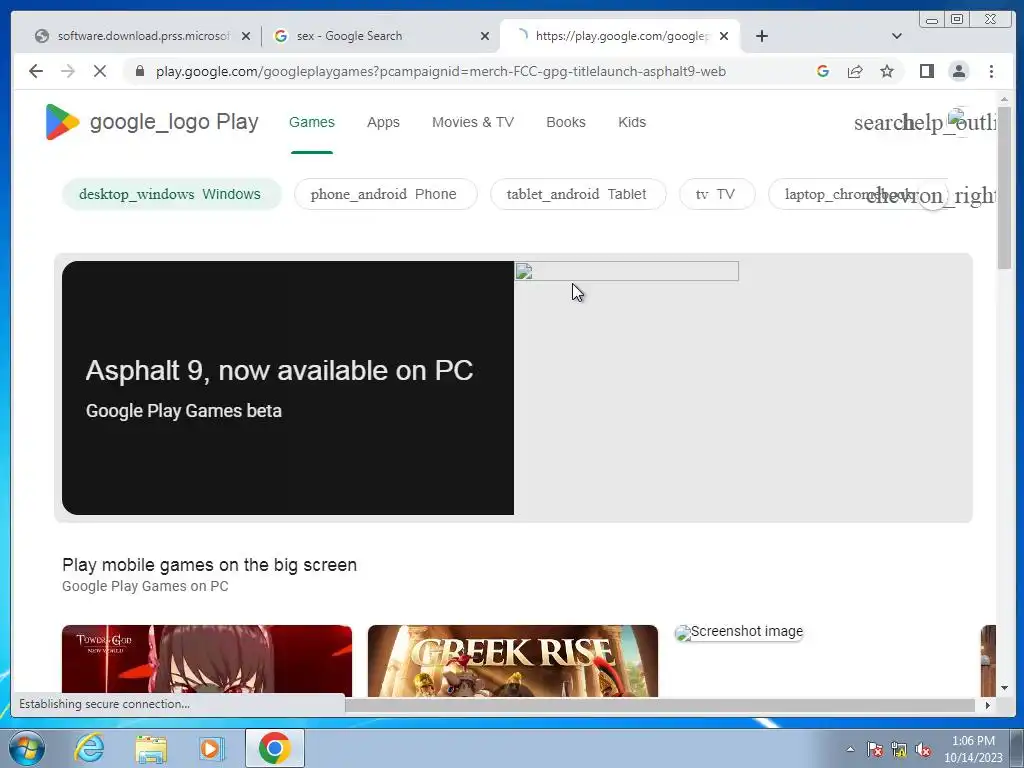Launch Internet Explorer from the taskbar
The image size is (1024, 768).
tap(89, 748)
